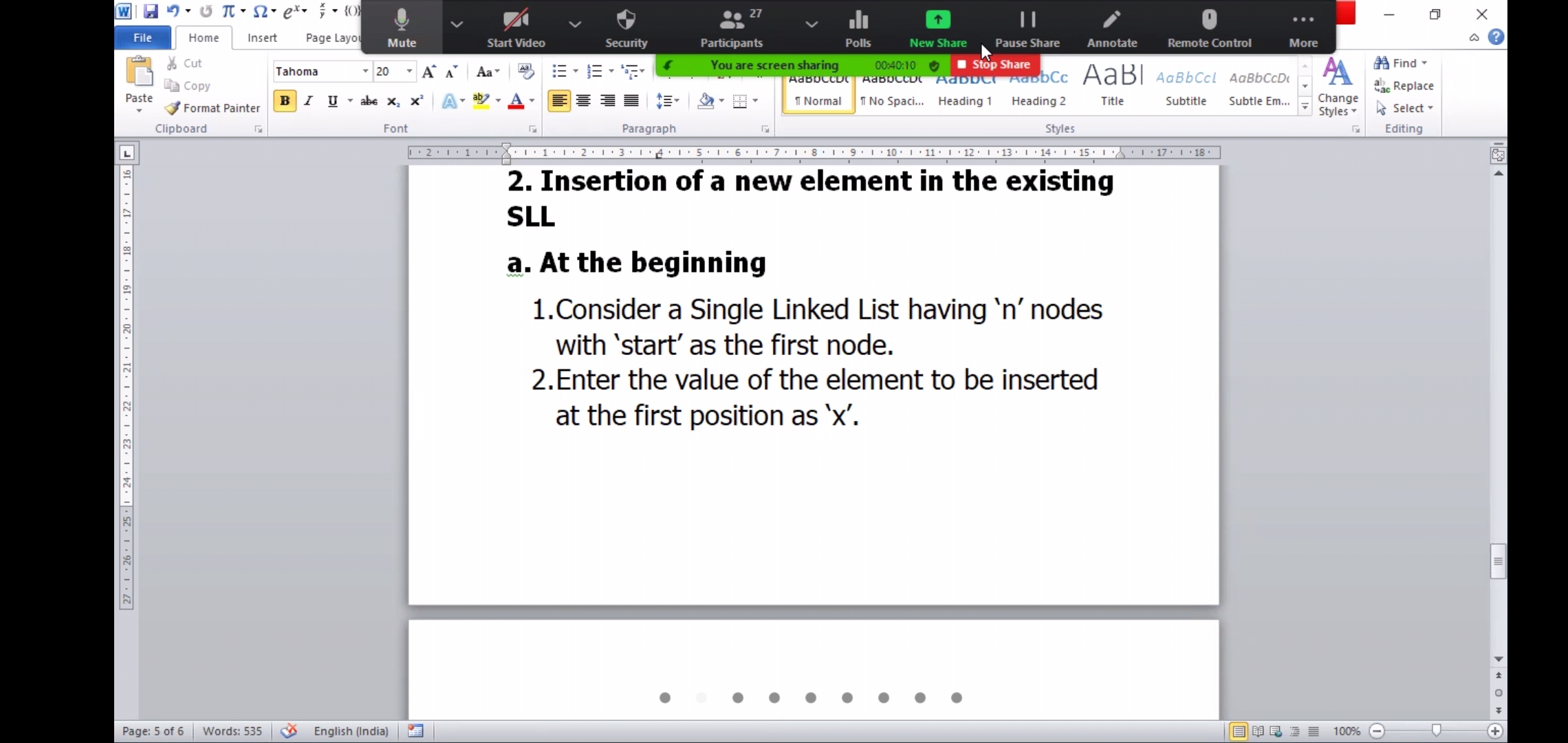Image resolution: width=1568 pixels, height=743 pixels.
Task: Open the File menu tab
Action: coord(142,38)
